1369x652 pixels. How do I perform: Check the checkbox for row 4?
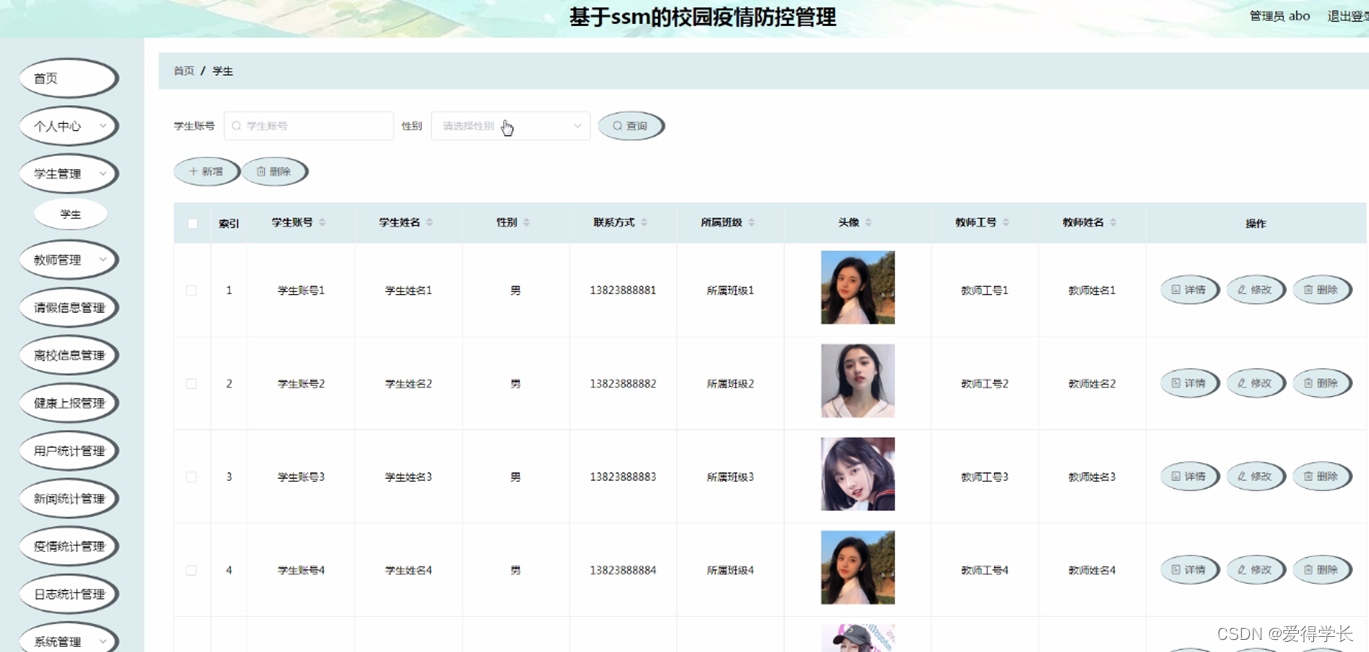tap(191, 571)
